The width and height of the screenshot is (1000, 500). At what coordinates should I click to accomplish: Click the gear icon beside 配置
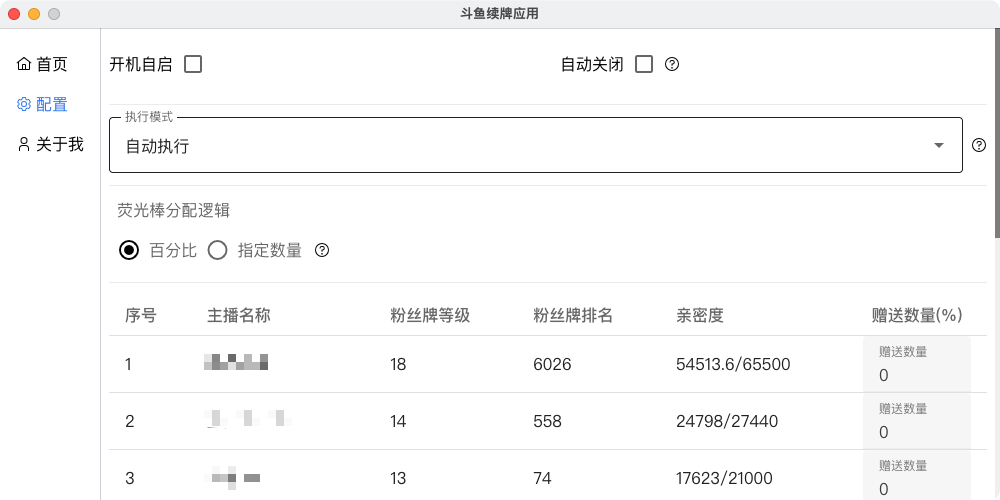[24, 104]
